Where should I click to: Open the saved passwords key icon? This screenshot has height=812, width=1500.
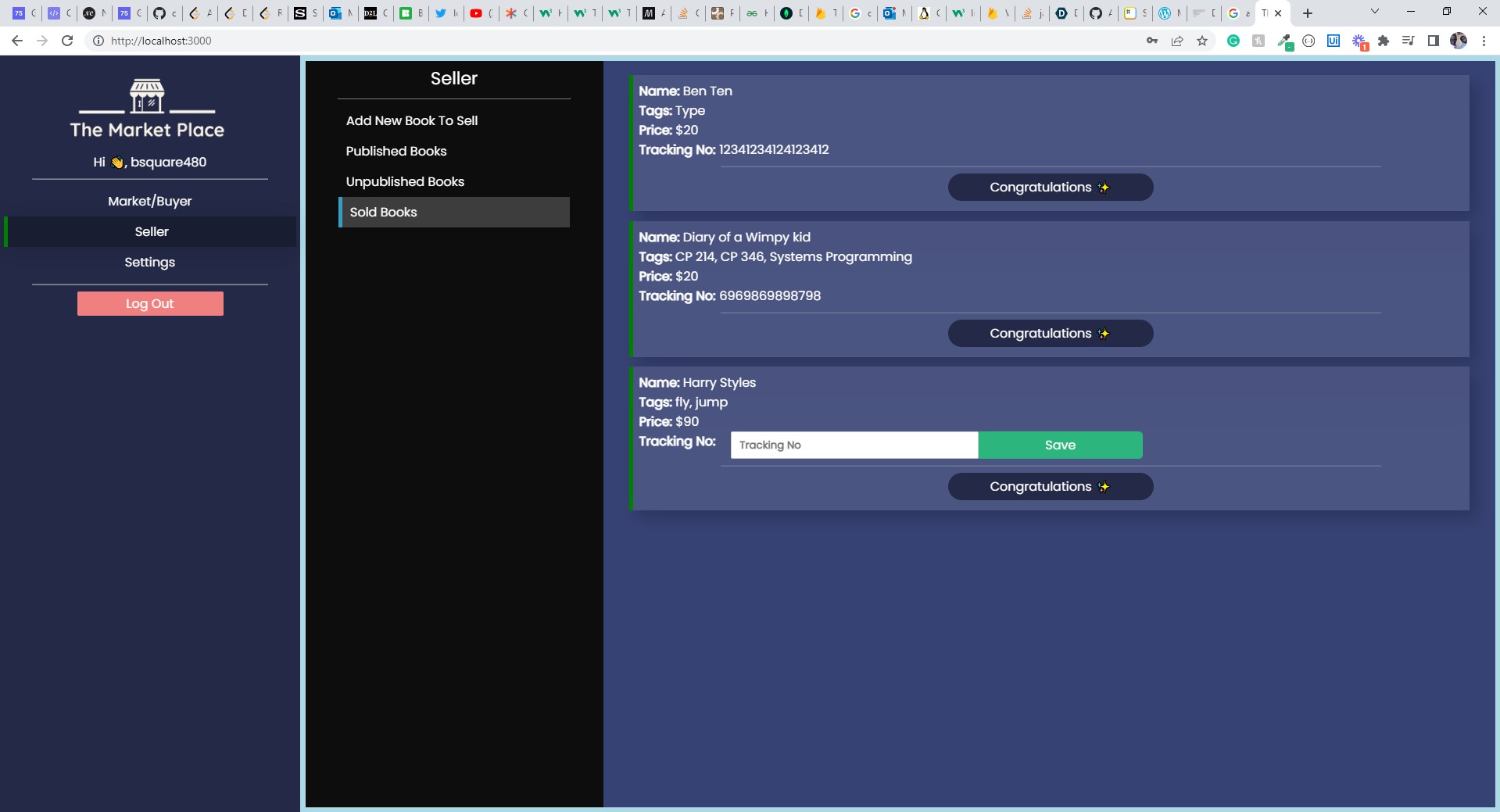click(x=1152, y=41)
